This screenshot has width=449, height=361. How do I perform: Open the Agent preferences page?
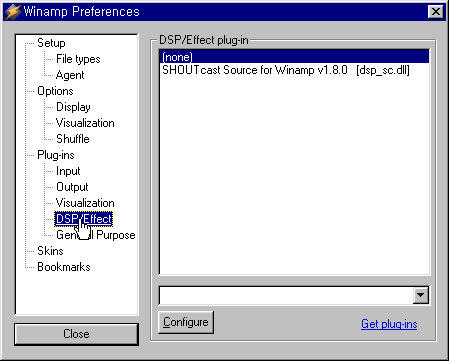(x=70, y=75)
